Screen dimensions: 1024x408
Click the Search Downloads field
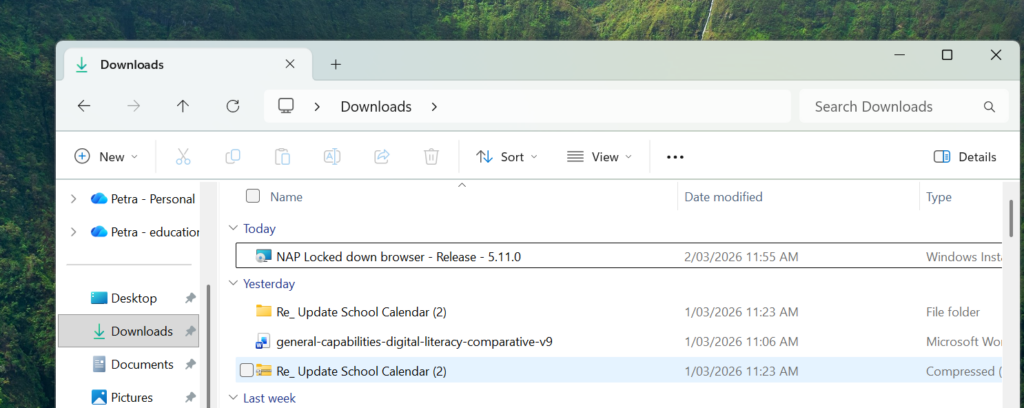click(890, 106)
